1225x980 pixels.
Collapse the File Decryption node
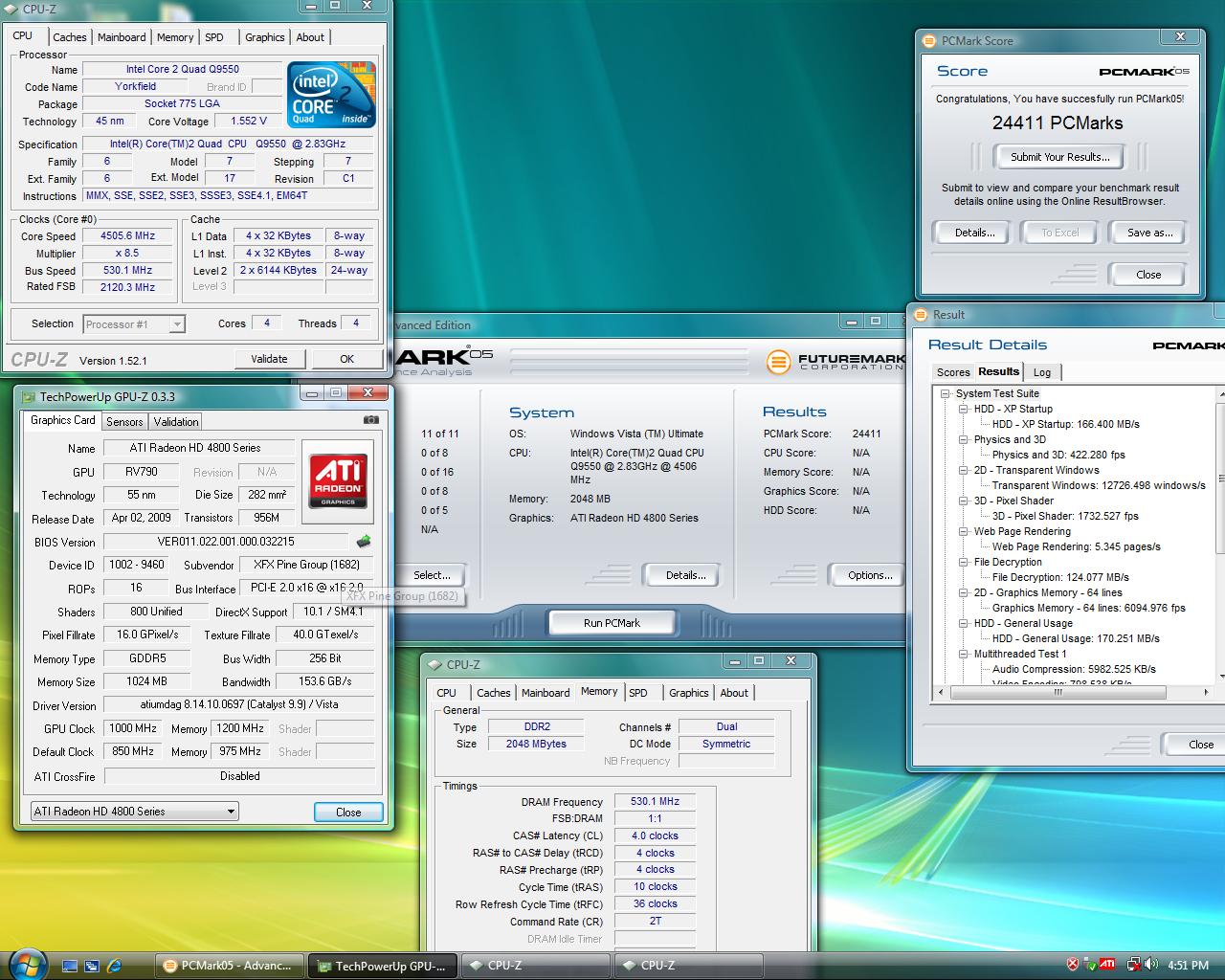point(964,562)
